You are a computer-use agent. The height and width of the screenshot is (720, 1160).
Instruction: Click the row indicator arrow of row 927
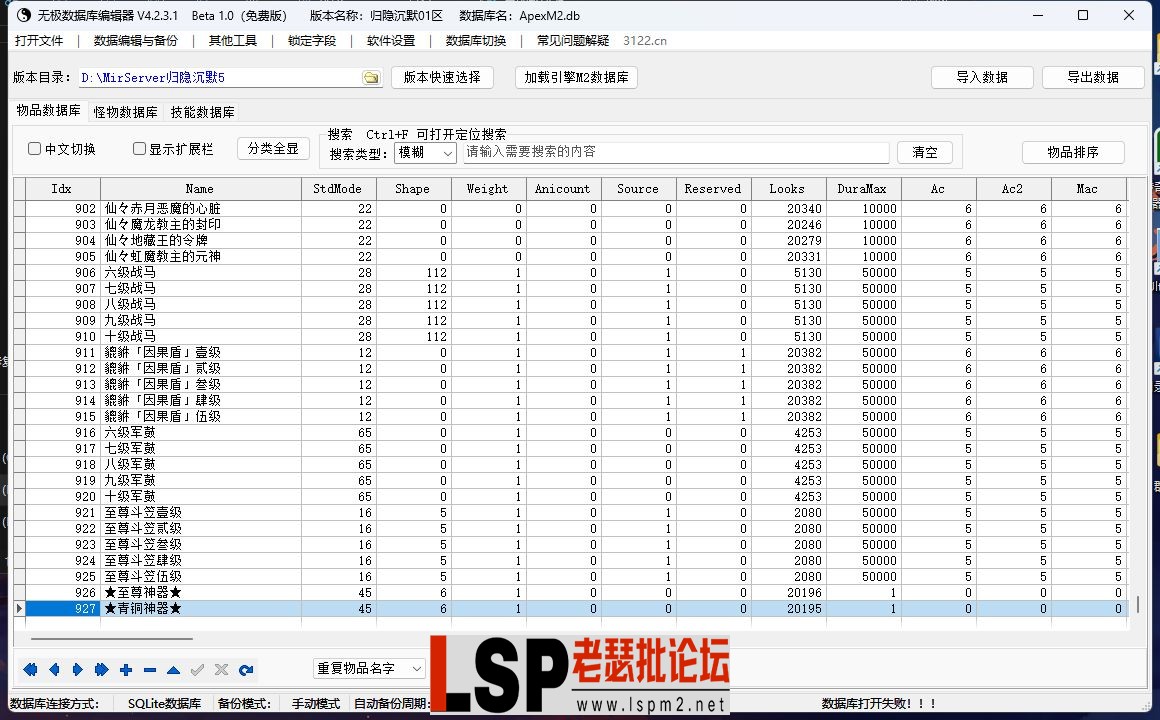tap(19, 608)
